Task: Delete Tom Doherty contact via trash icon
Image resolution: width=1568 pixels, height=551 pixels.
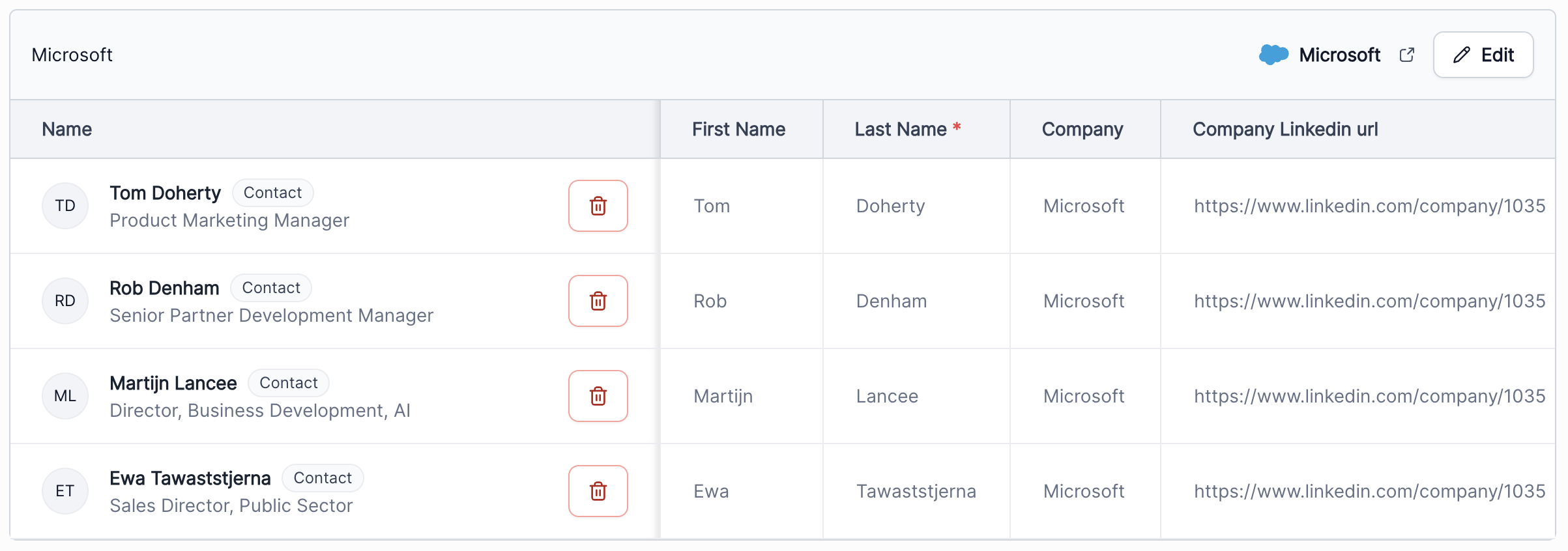Action: coord(598,206)
